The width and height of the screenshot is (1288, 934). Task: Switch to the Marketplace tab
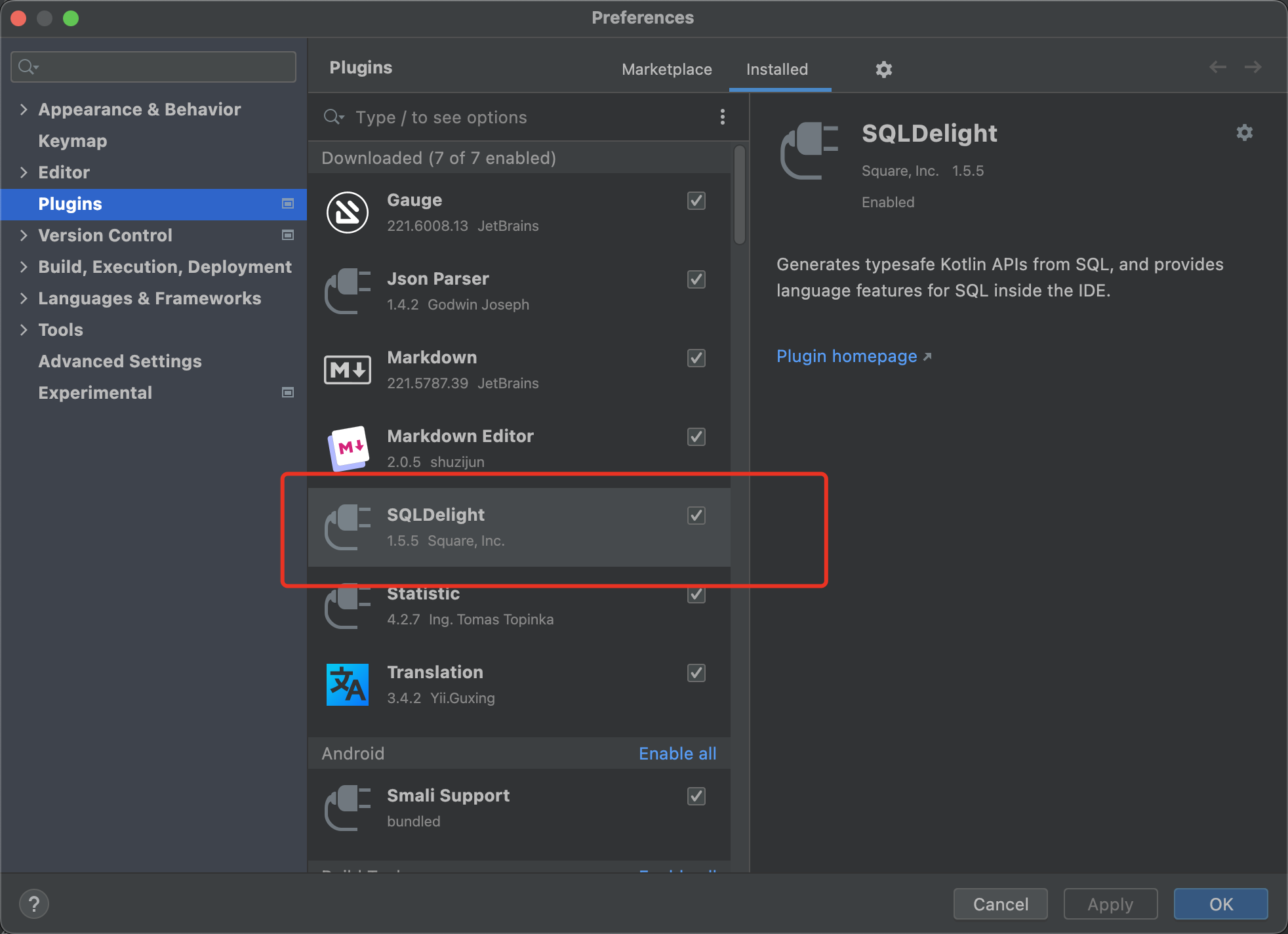click(667, 70)
